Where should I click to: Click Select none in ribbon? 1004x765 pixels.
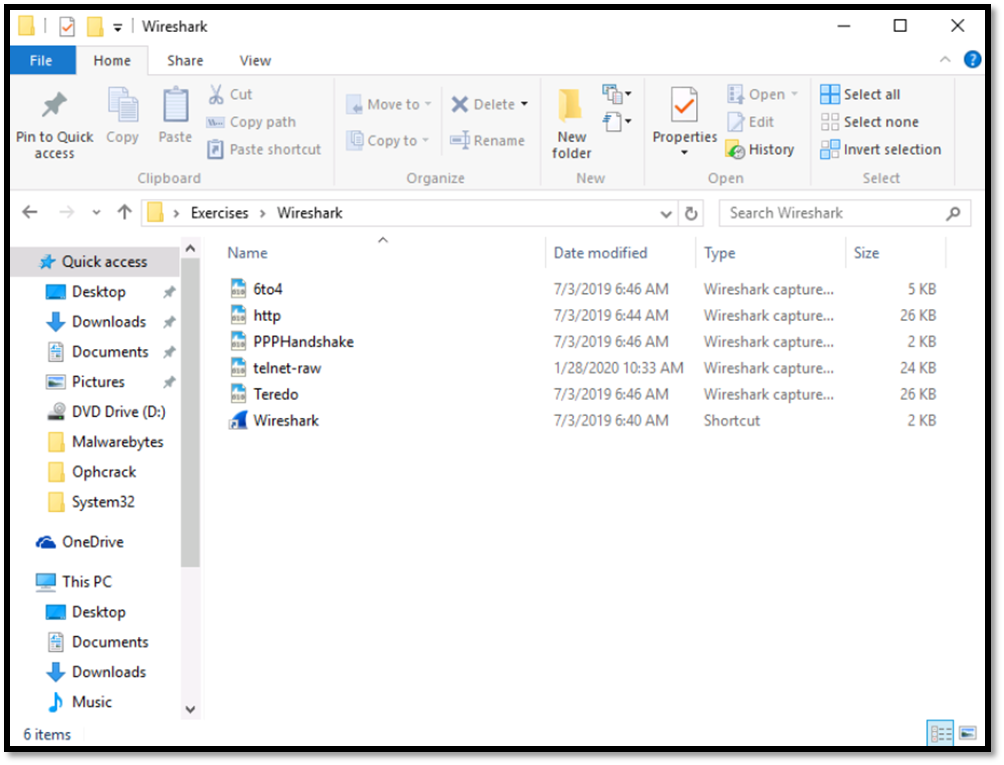tap(870, 122)
